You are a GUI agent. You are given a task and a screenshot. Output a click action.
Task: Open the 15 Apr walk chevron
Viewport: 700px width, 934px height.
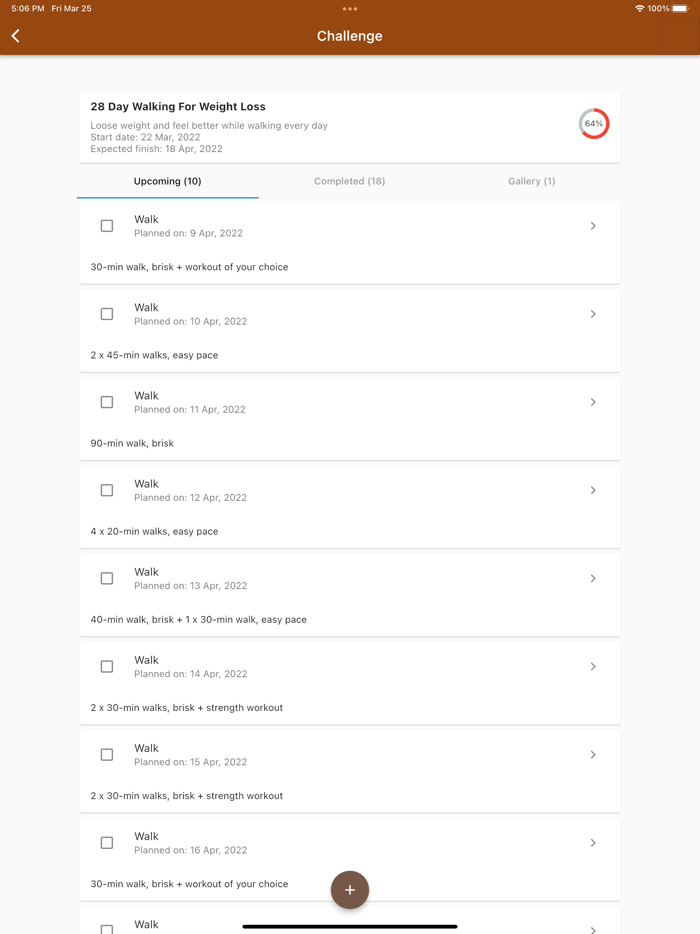[593, 755]
